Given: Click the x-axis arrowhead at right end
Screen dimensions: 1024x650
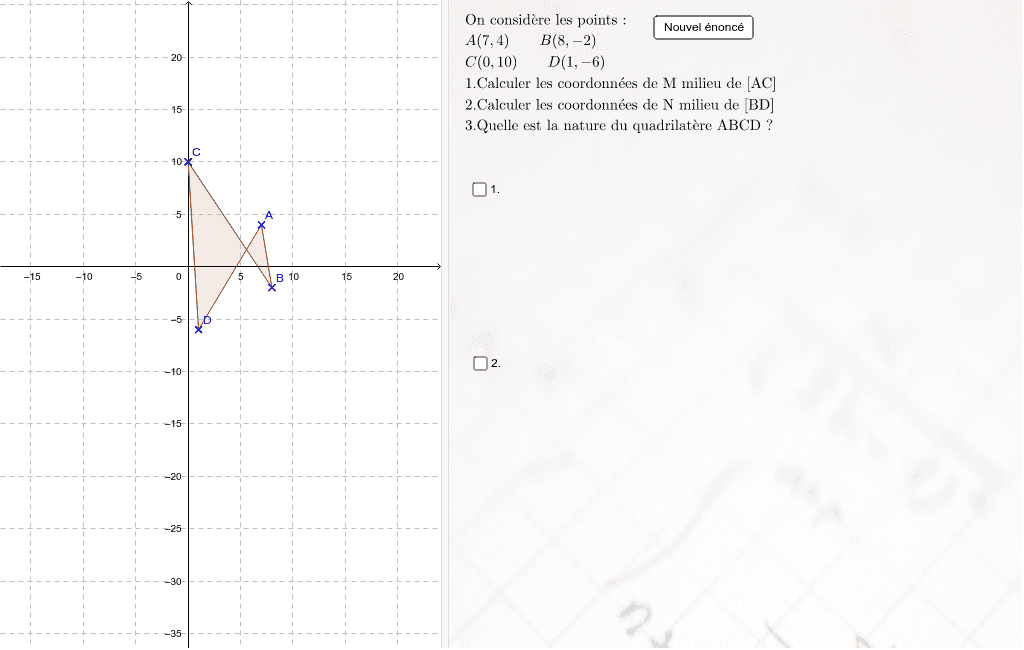Looking at the screenshot, I should (437, 267).
